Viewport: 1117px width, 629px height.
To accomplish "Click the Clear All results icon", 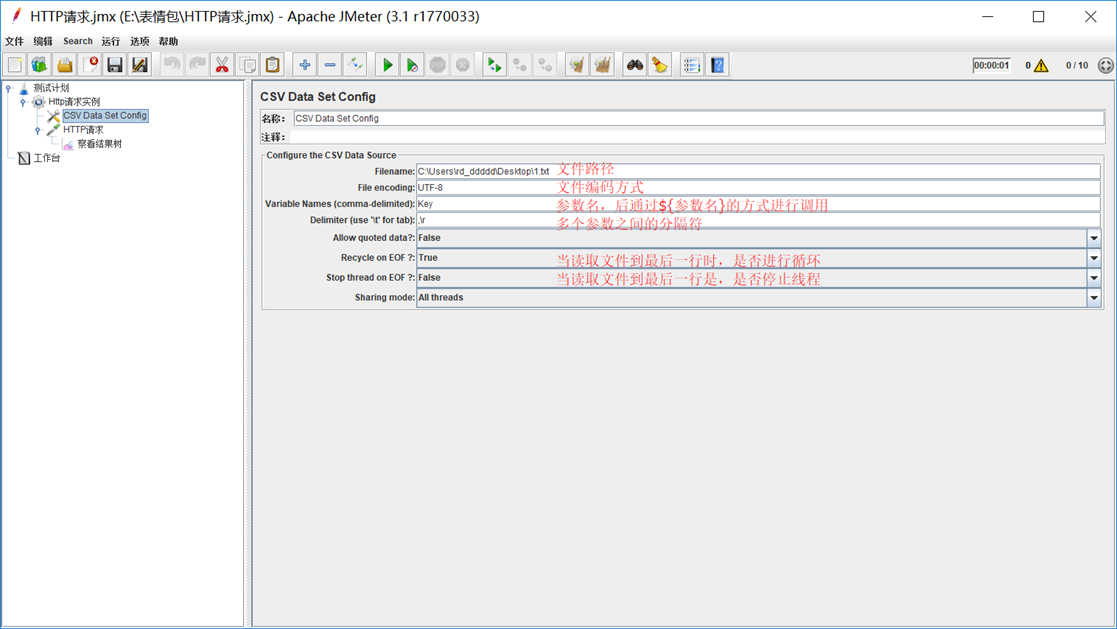I will (x=602, y=65).
